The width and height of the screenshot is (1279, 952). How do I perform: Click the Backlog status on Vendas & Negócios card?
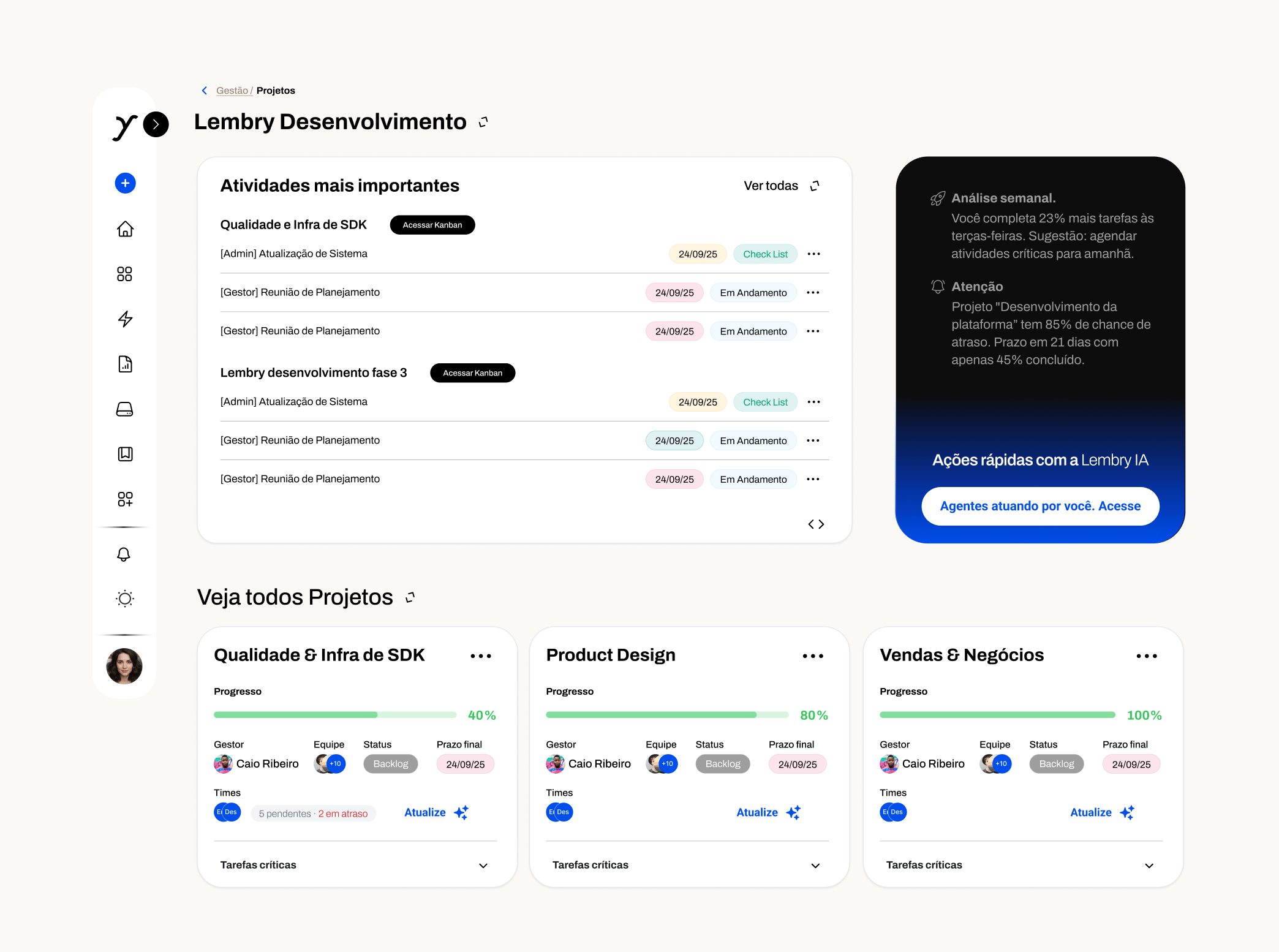tap(1057, 764)
